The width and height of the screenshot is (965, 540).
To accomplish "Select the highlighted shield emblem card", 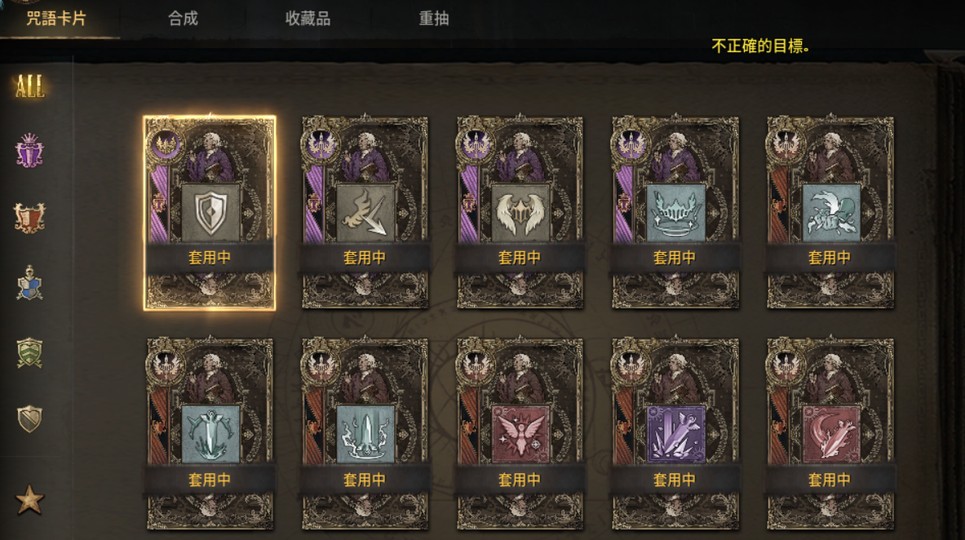I will click(x=209, y=212).
